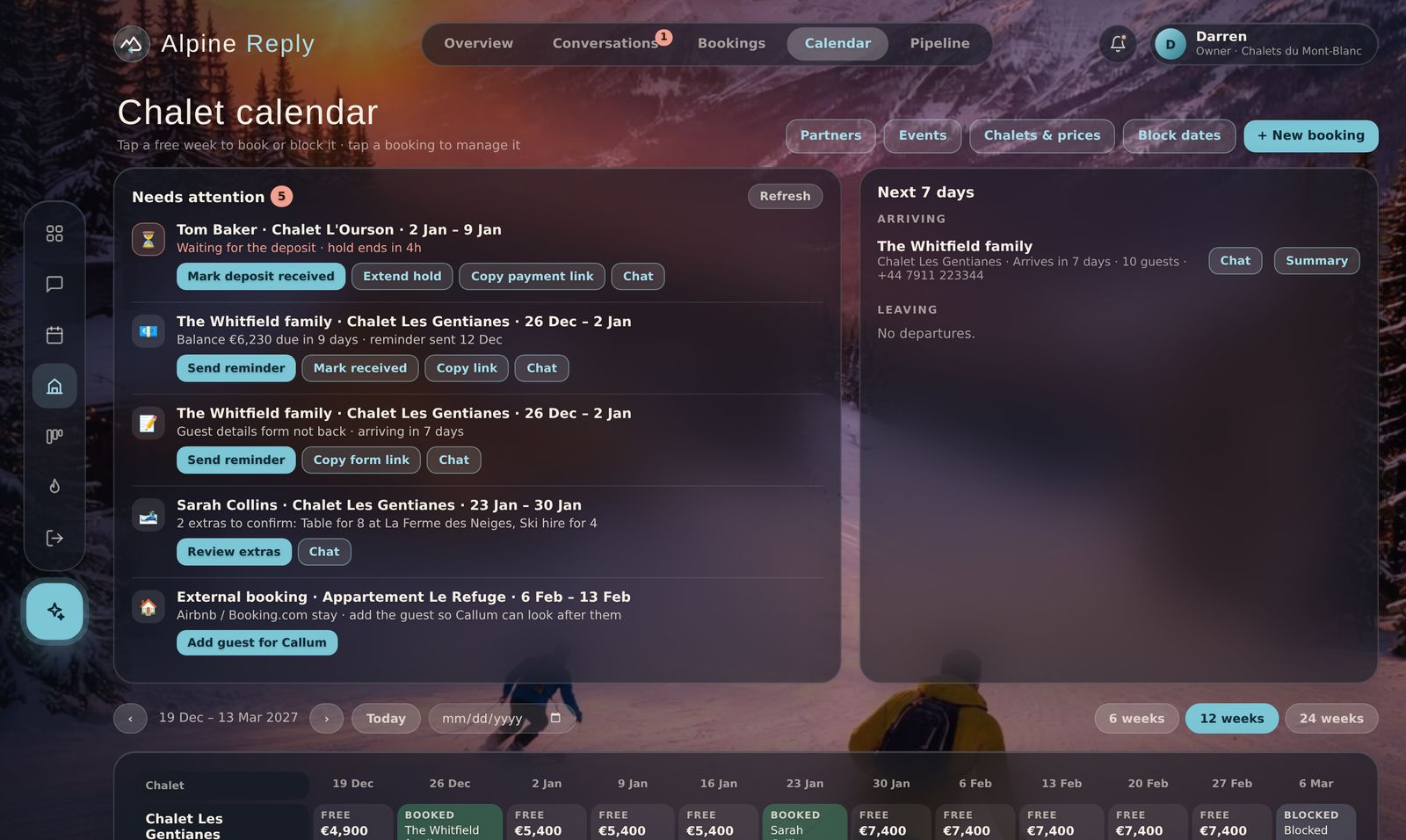Click the grid icon in the sidebar
Viewport: 1406px width, 840px height.
pos(54,234)
